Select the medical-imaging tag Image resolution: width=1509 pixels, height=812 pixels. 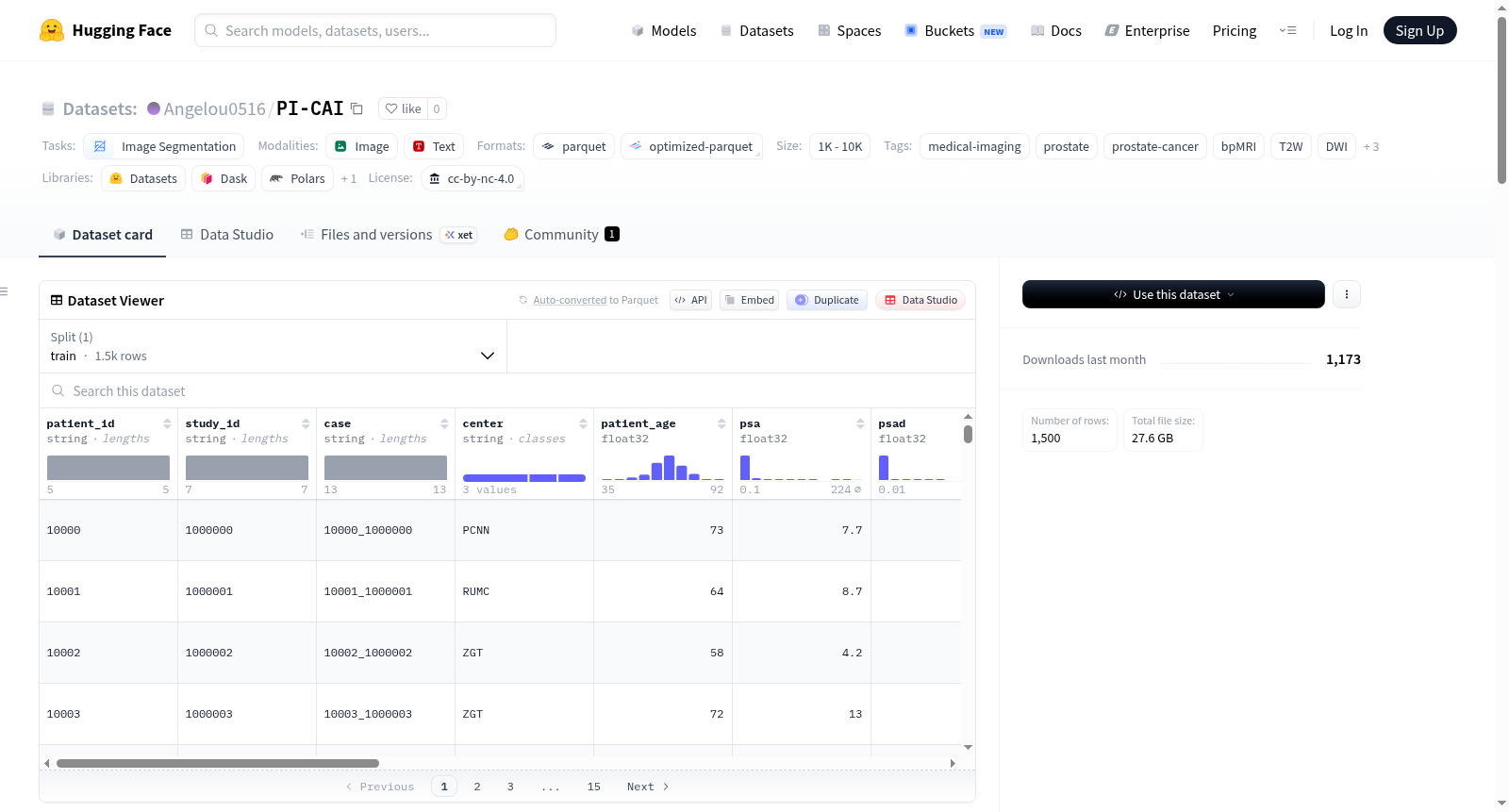pyautogui.click(x=974, y=146)
